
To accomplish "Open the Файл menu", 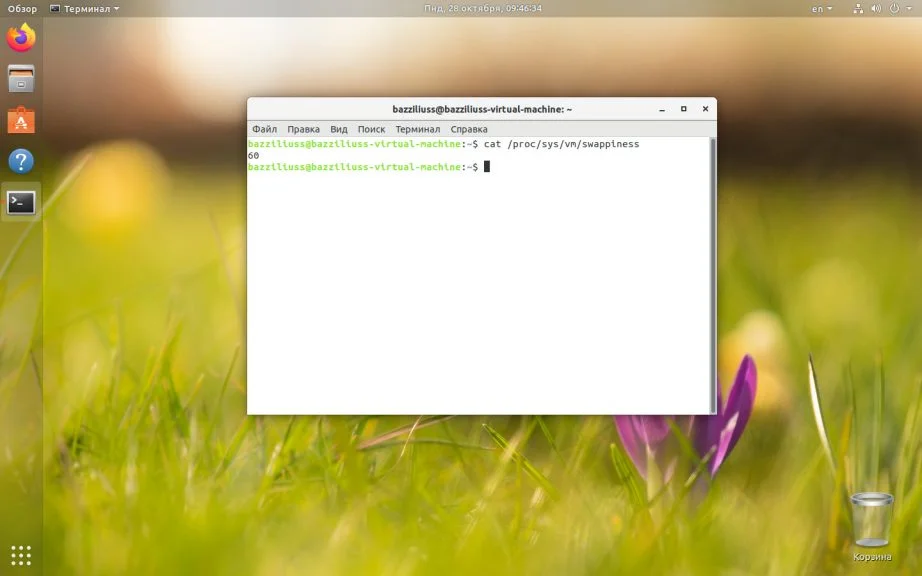I will pyautogui.click(x=265, y=129).
